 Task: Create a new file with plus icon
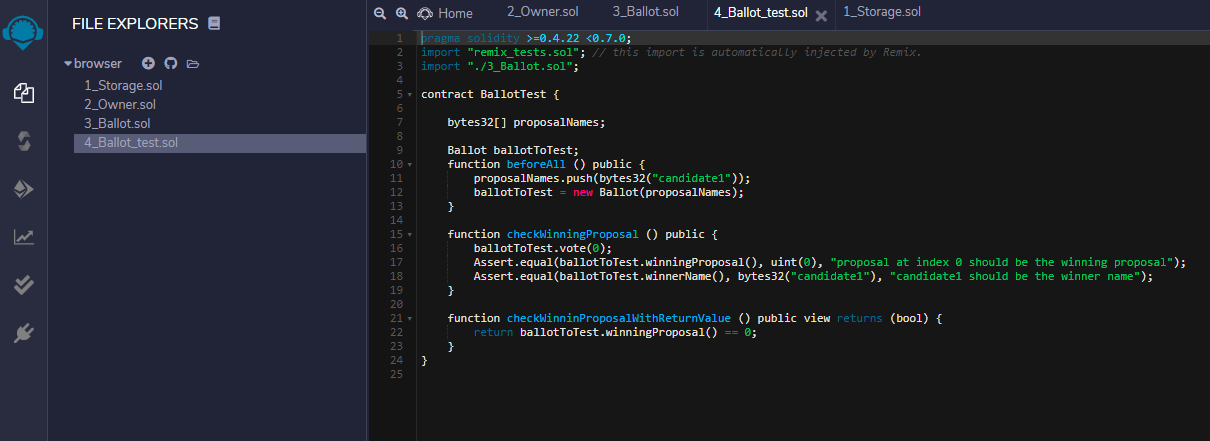(x=148, y=63)
